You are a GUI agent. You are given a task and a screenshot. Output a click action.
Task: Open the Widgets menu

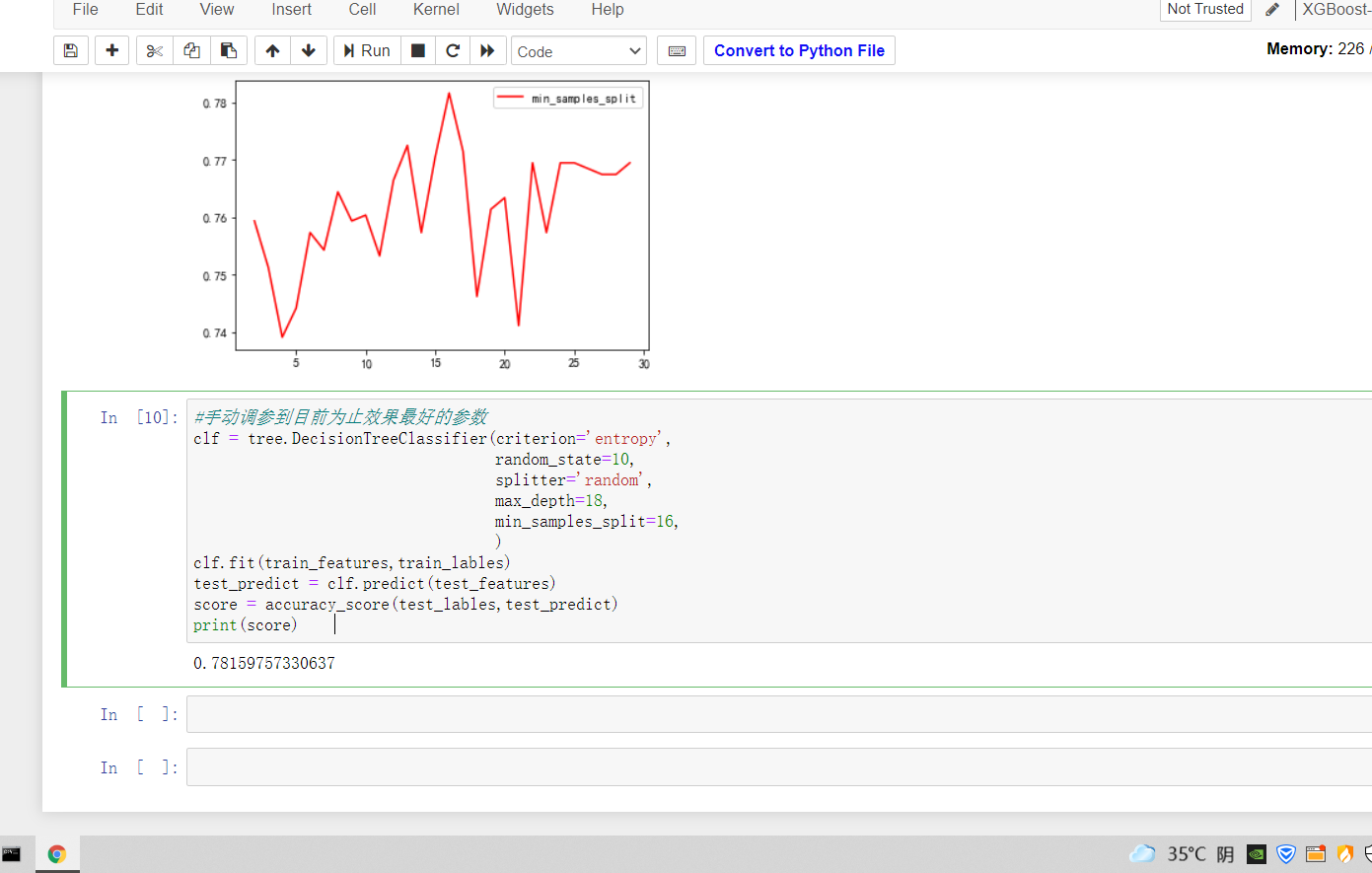(x=525, y=10)
